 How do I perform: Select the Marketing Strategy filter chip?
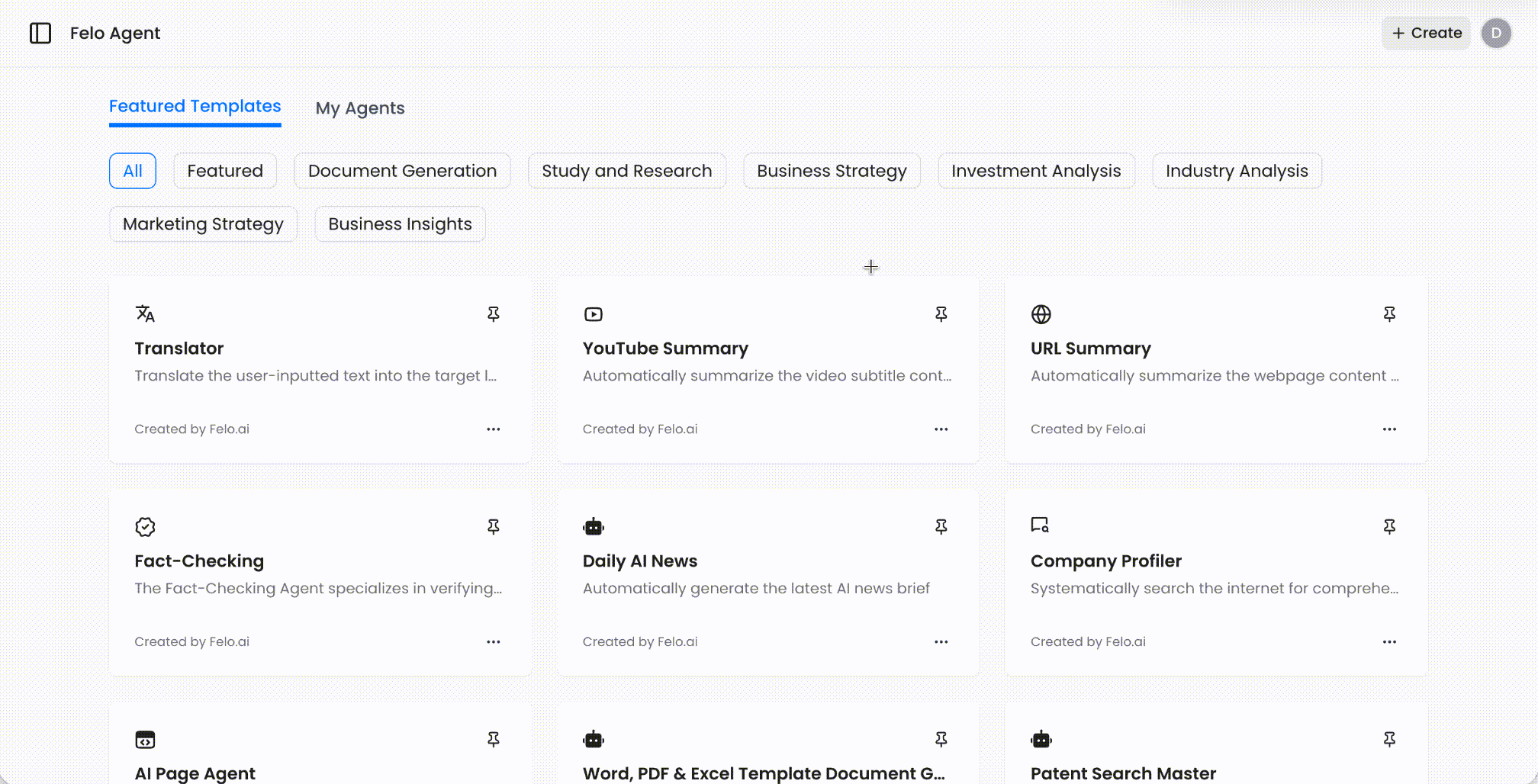(x=202, y=223)
